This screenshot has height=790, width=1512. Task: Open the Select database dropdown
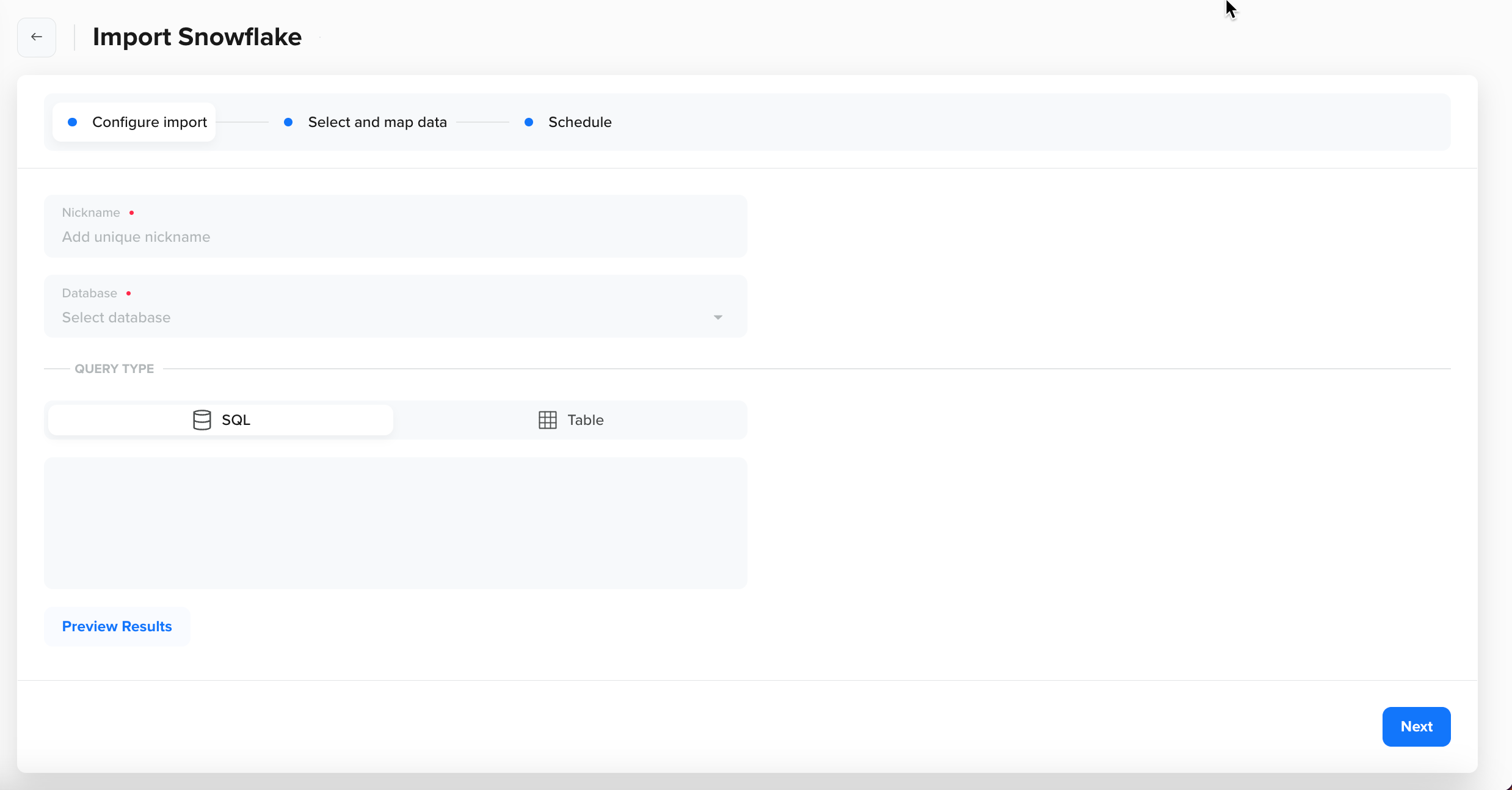pos(395,317)
